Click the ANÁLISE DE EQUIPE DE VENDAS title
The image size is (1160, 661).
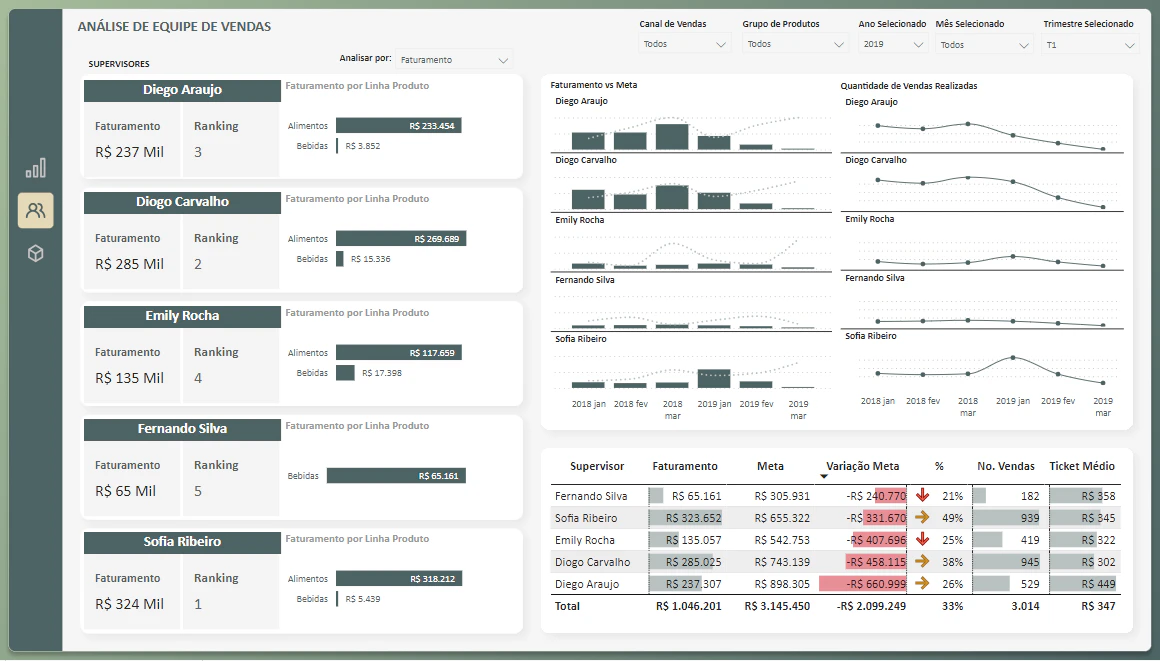pos(175,27)
